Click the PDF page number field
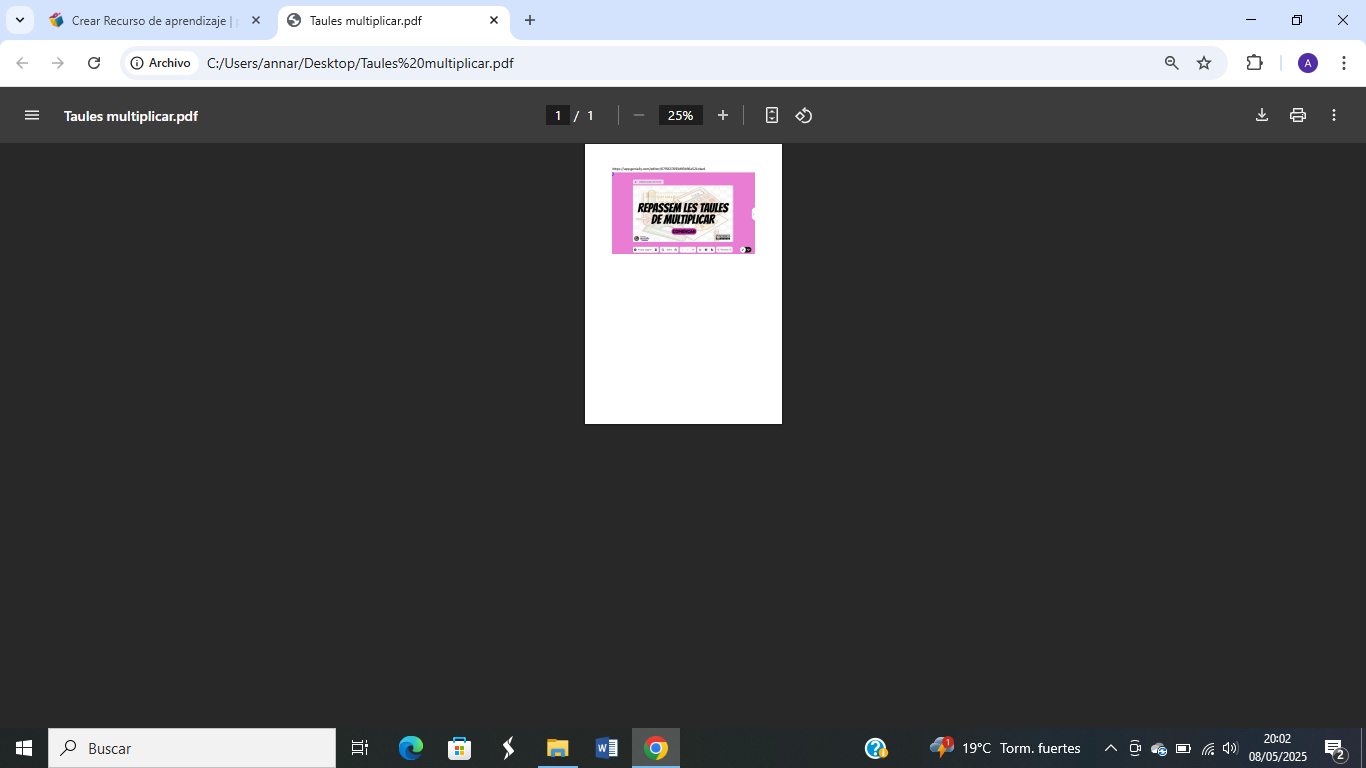The height and width of the screenshot is (768, 1366). click(558, 115)
